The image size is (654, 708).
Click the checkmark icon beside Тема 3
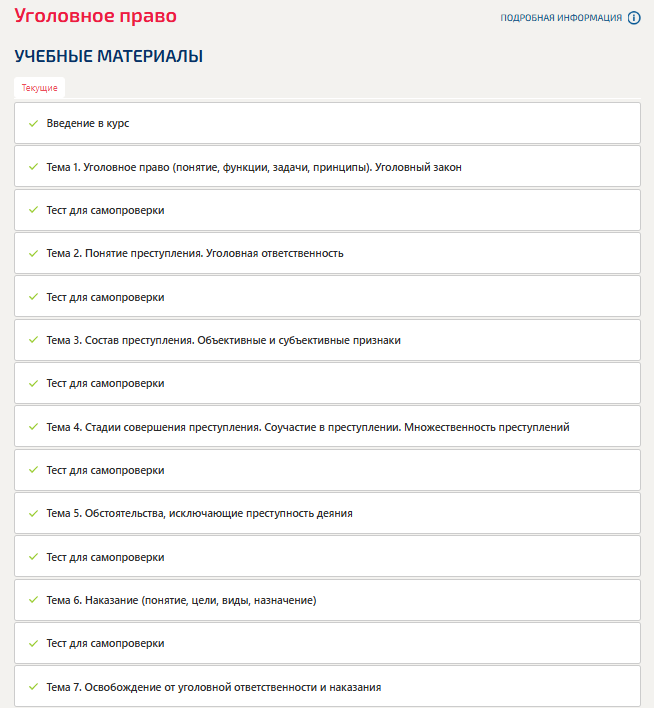tap(33, 340)
